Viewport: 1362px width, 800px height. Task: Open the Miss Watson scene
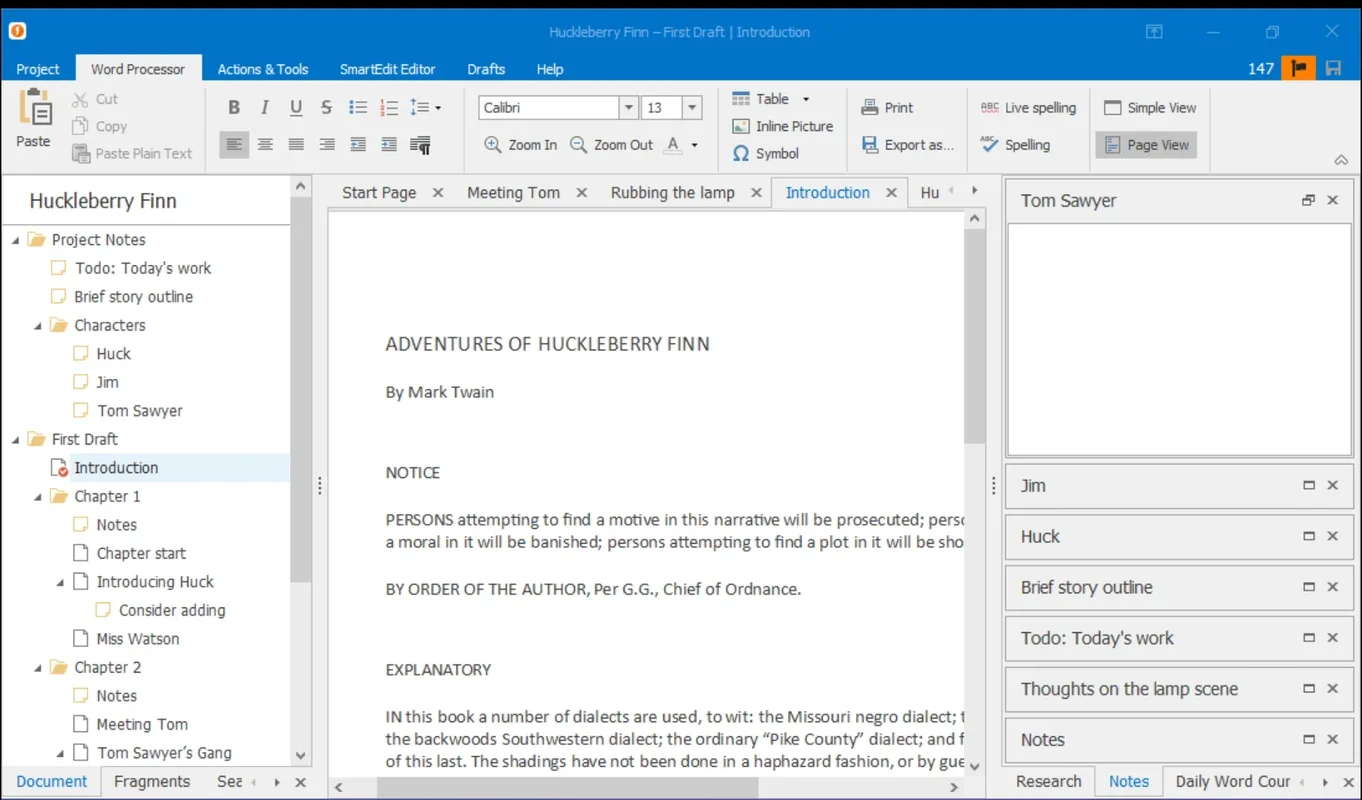click(x=138, y=639)
